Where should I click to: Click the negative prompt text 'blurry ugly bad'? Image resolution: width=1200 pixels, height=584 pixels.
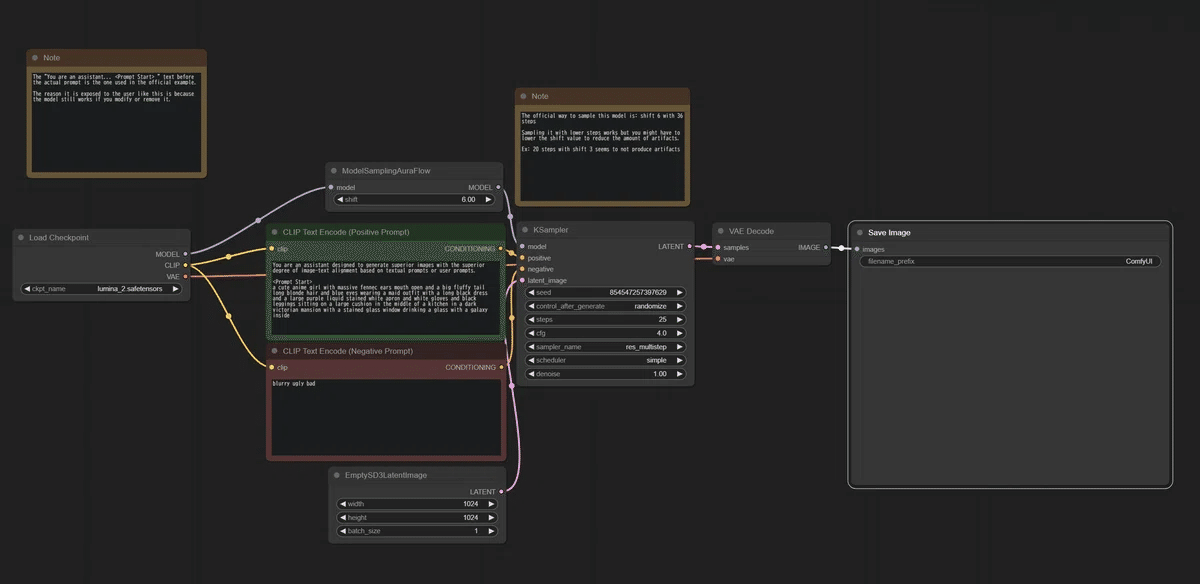(294, 383)
